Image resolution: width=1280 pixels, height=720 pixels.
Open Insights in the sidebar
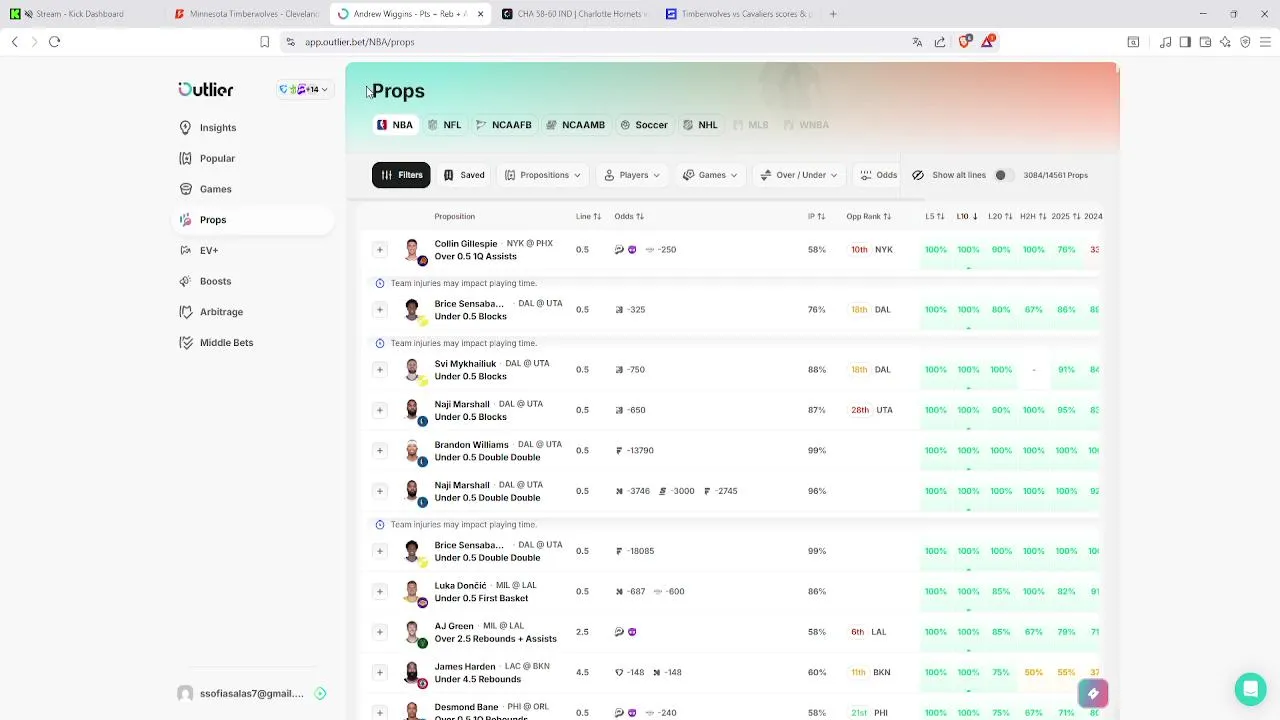(x=208, y=128)
